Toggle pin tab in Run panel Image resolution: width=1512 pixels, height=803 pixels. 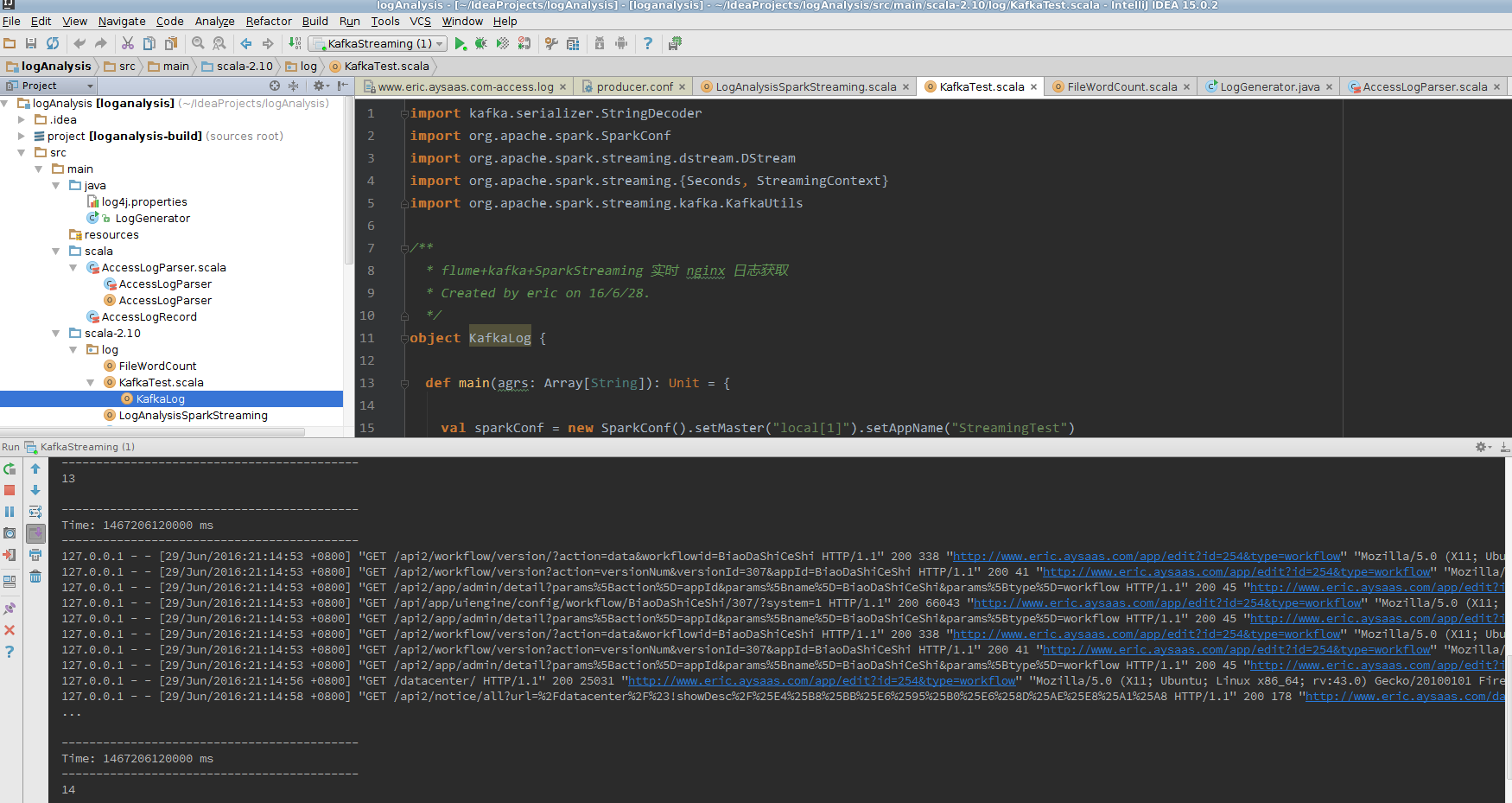pos(10,609)
